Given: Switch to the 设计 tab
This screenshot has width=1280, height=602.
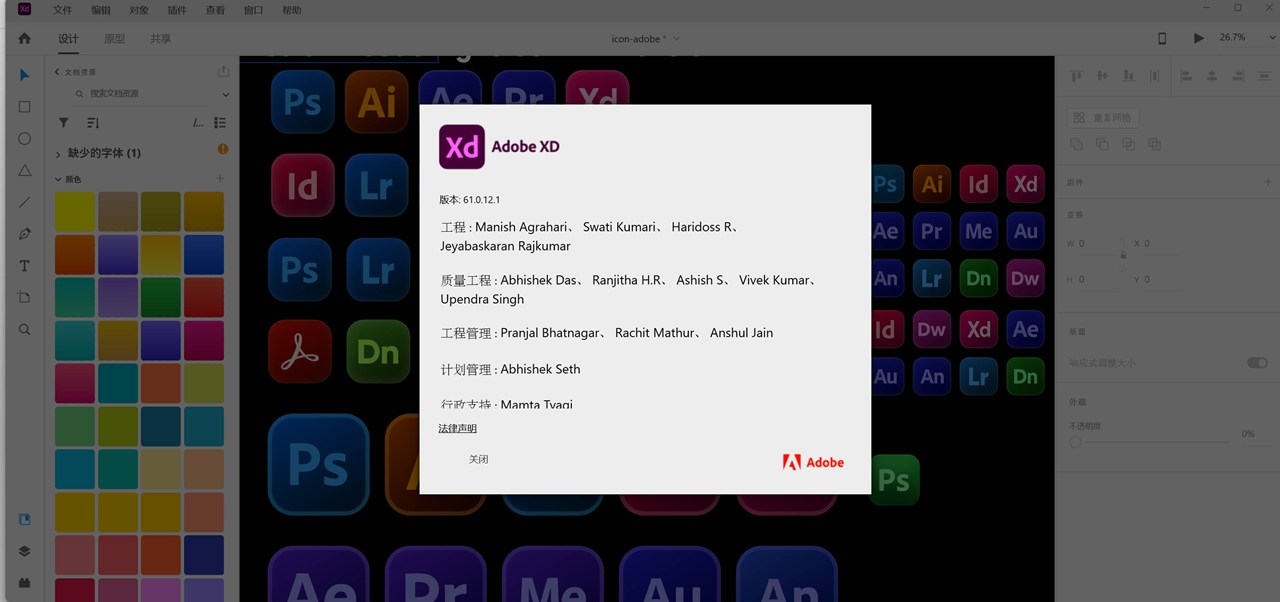Looking at the screenshot, I should tap(68, 39).
